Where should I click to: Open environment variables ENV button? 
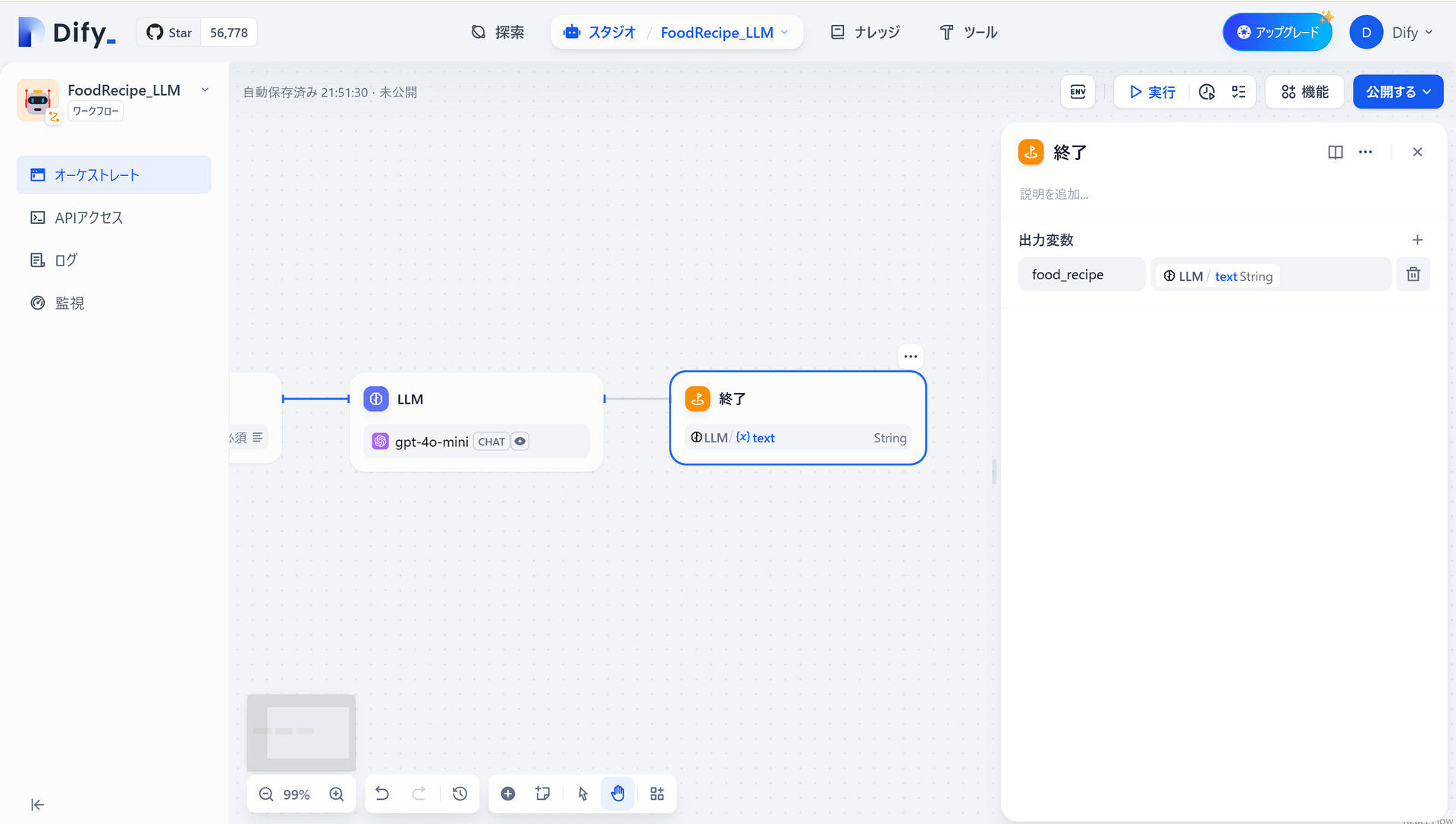pos(1078,92)
